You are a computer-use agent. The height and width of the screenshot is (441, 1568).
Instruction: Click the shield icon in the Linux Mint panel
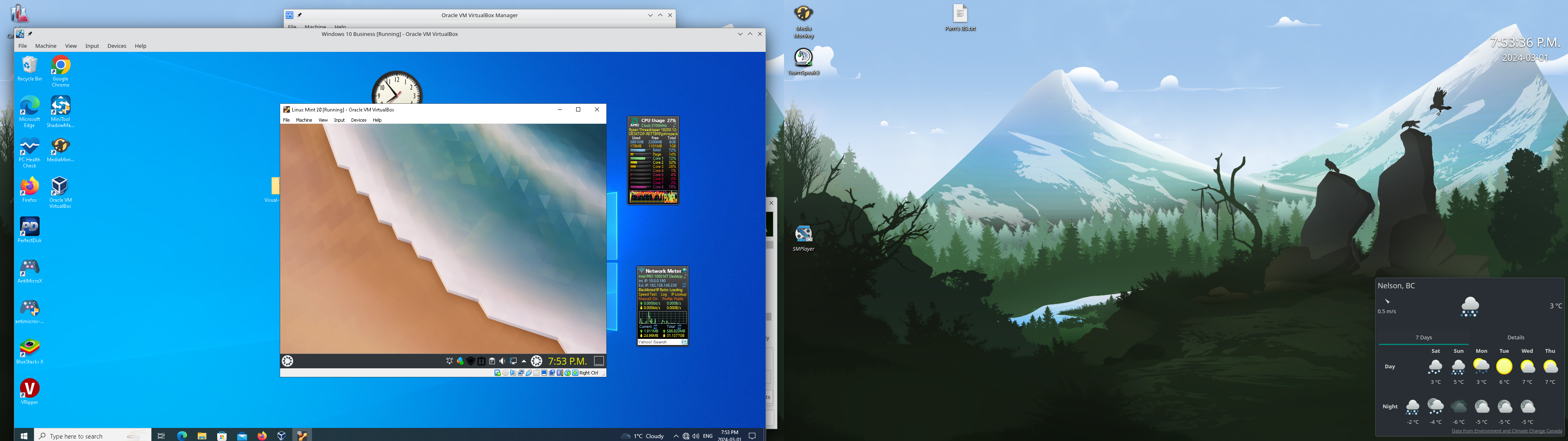click(470, 361)
